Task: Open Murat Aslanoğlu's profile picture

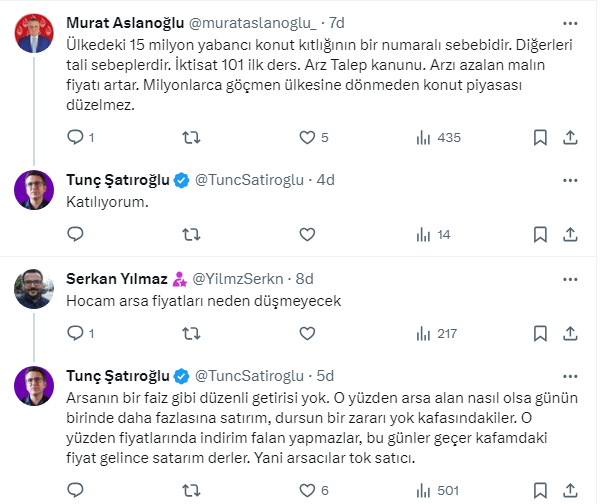Action: point(35,31)
